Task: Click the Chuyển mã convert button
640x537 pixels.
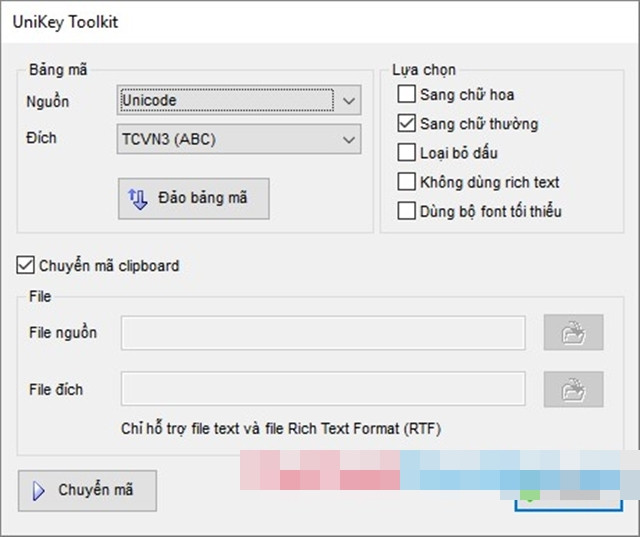Action: tap(88, 491)
